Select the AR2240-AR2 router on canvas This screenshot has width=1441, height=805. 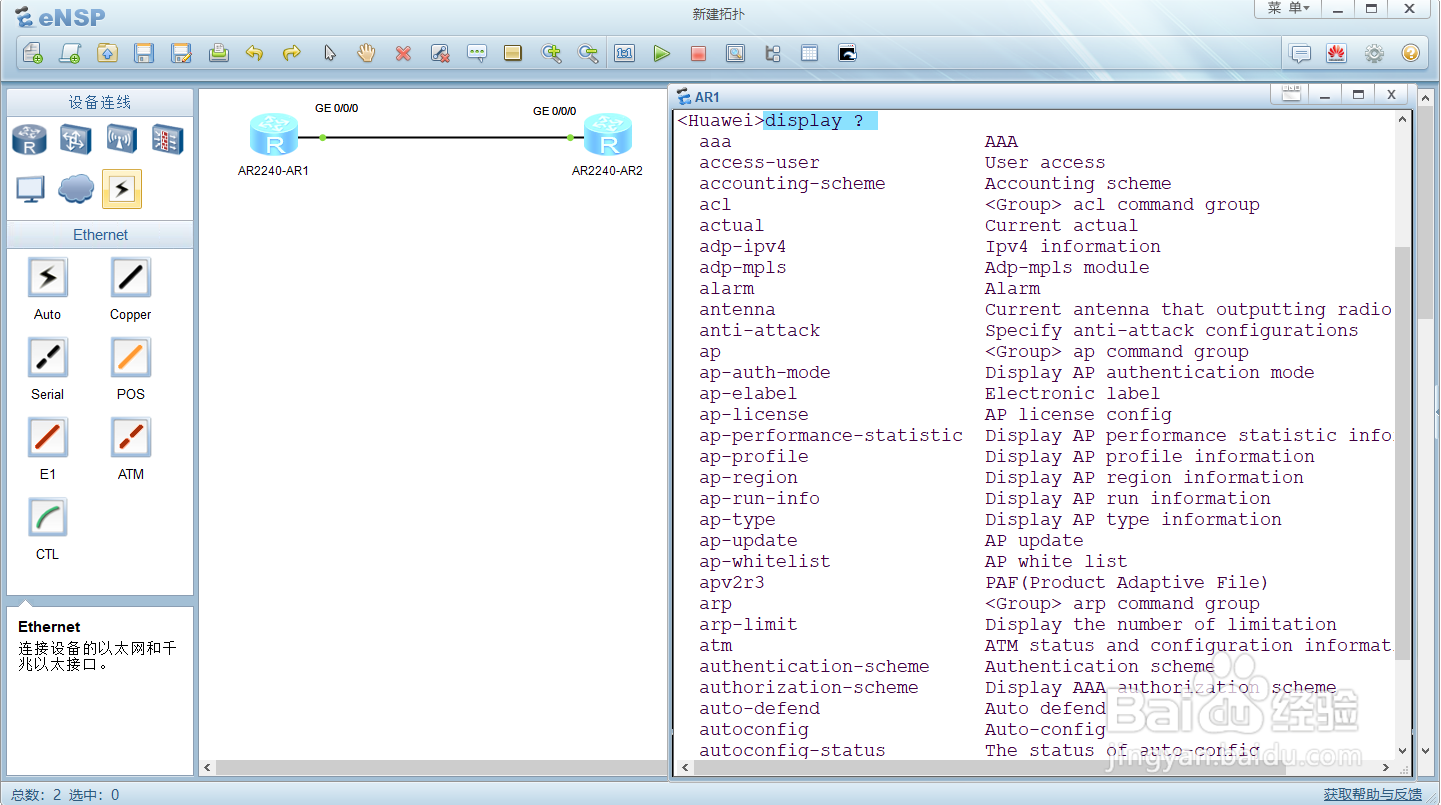[608, 134]
